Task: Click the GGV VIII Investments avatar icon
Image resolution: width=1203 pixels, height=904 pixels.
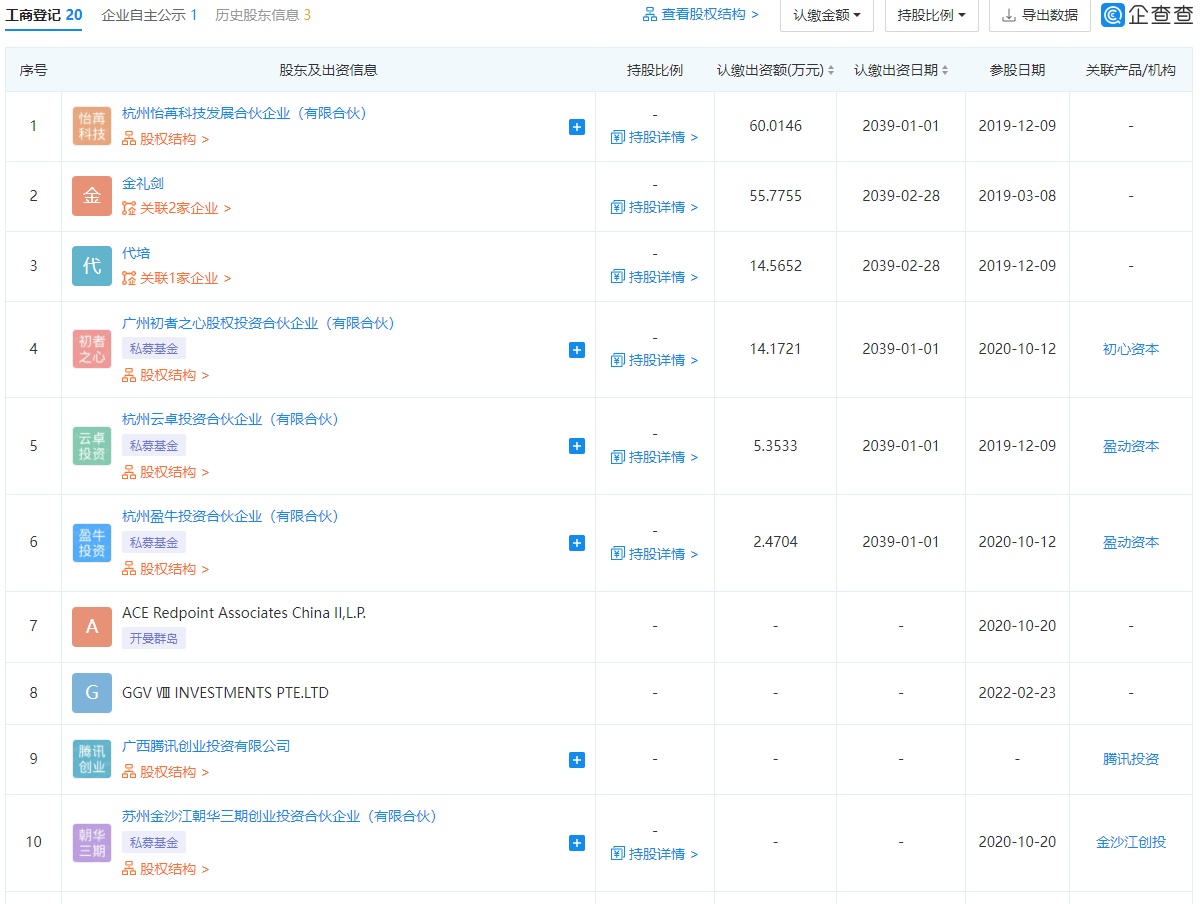Action: click(x=92, y=693)
